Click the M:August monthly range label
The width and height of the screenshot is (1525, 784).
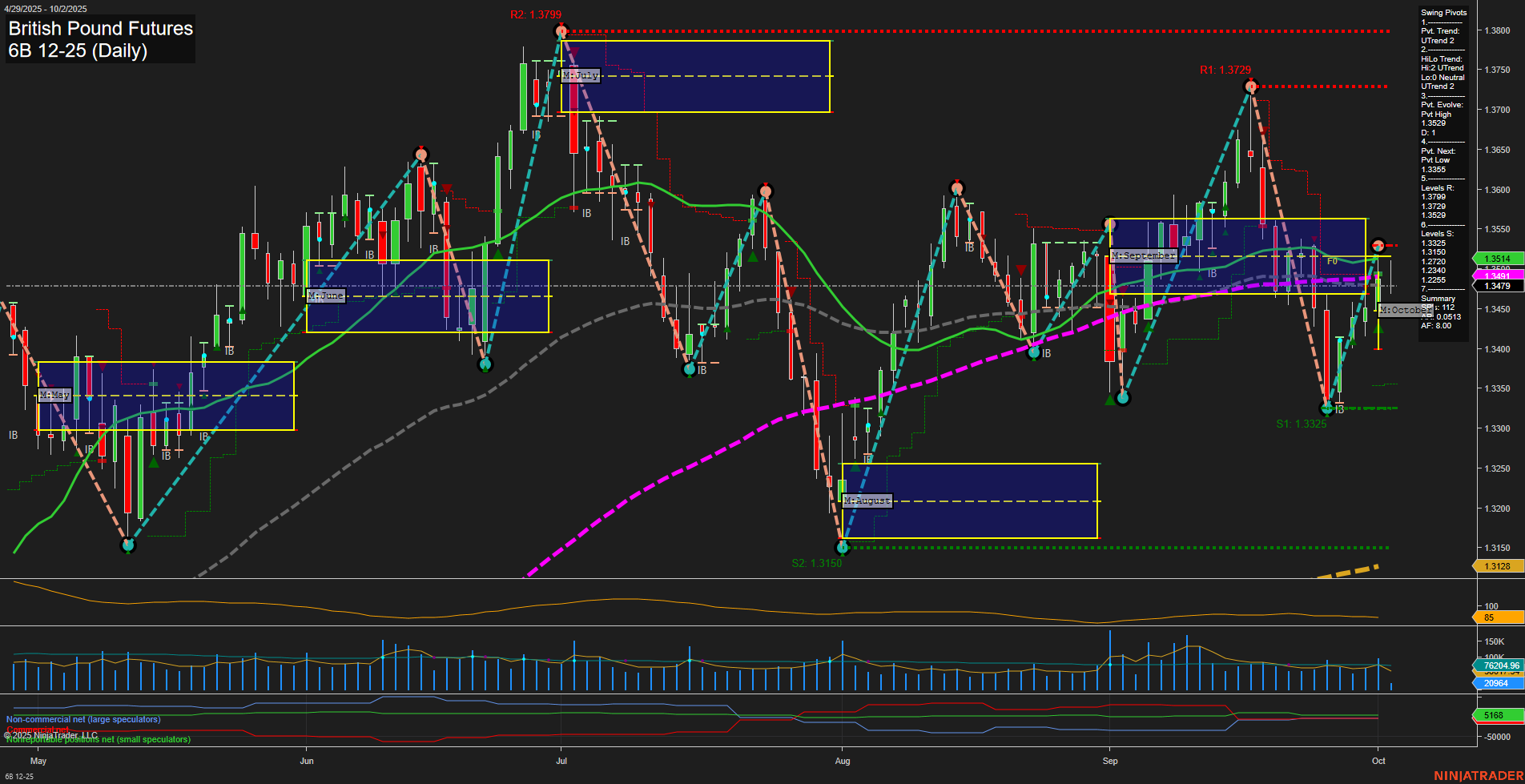click(867, 499)
